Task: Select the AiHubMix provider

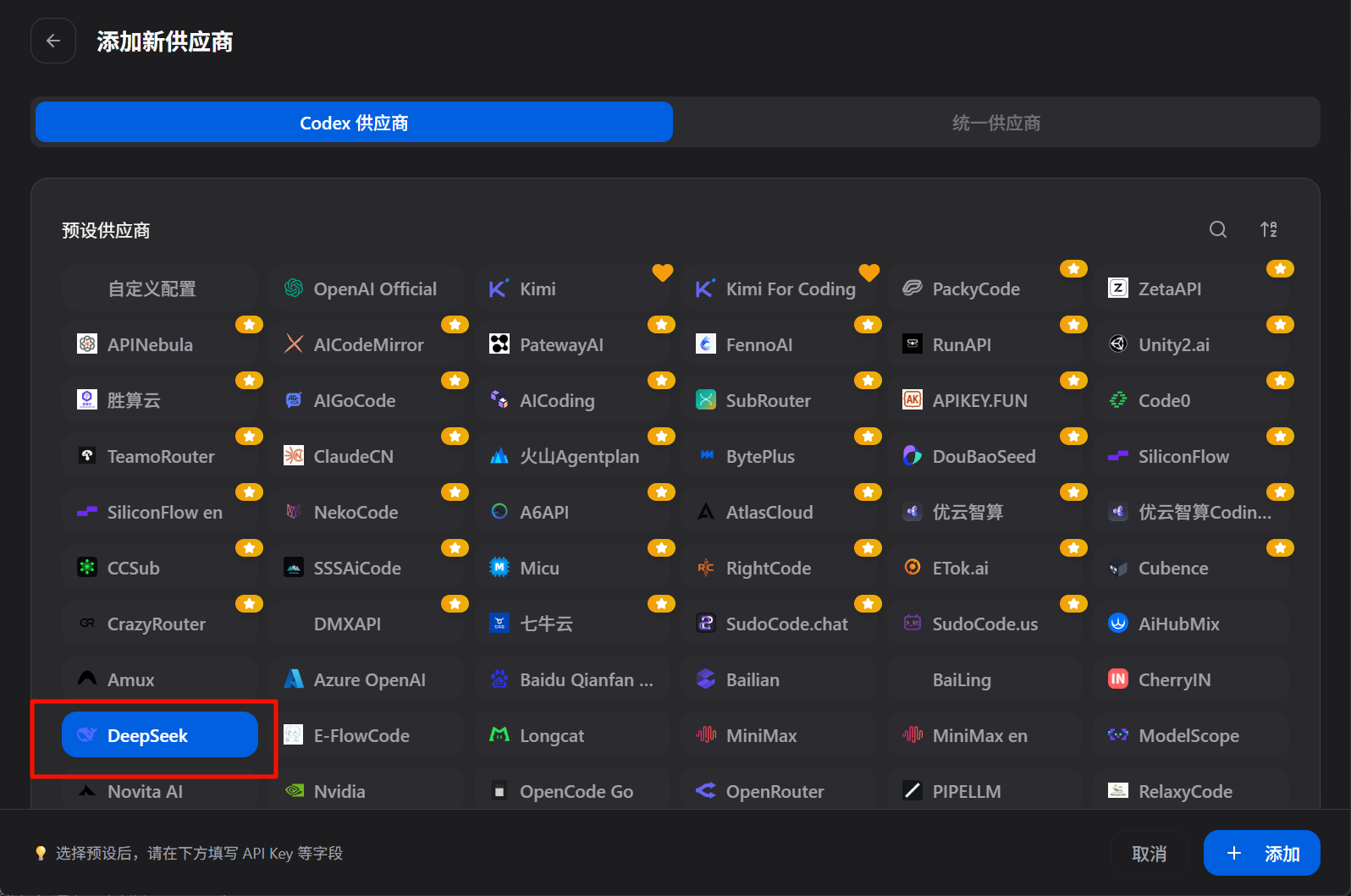Action: coord(1191,624)
